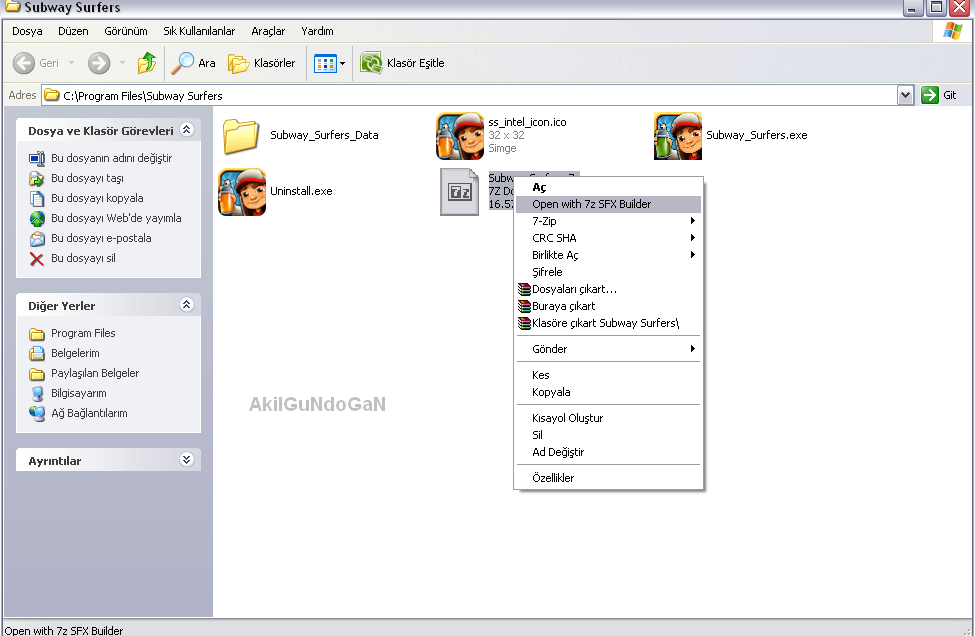
Task: Click the Up folder toolbar icon
Action: click(x=147, y=63)
